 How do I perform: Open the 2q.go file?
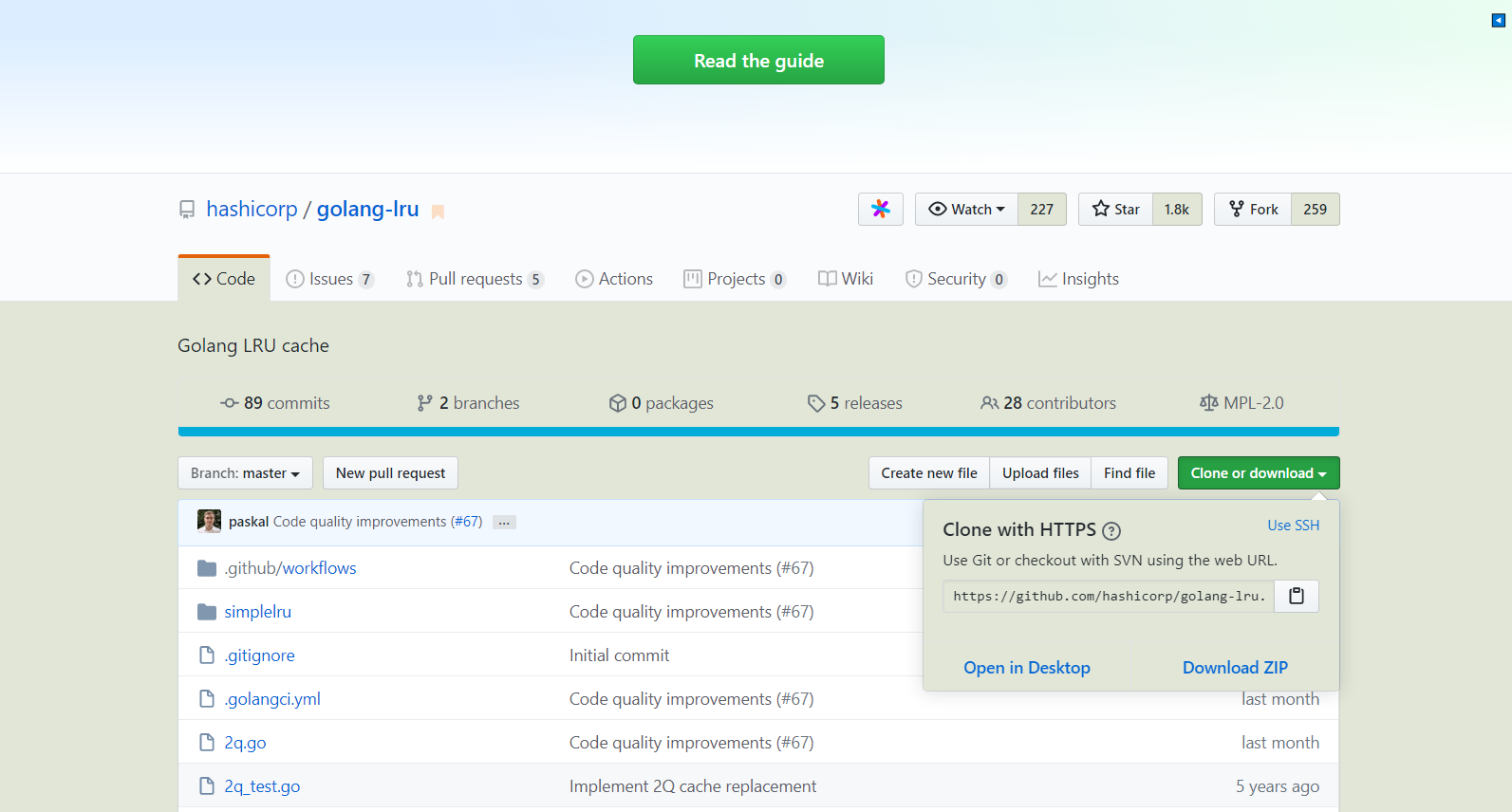point(245,743)
